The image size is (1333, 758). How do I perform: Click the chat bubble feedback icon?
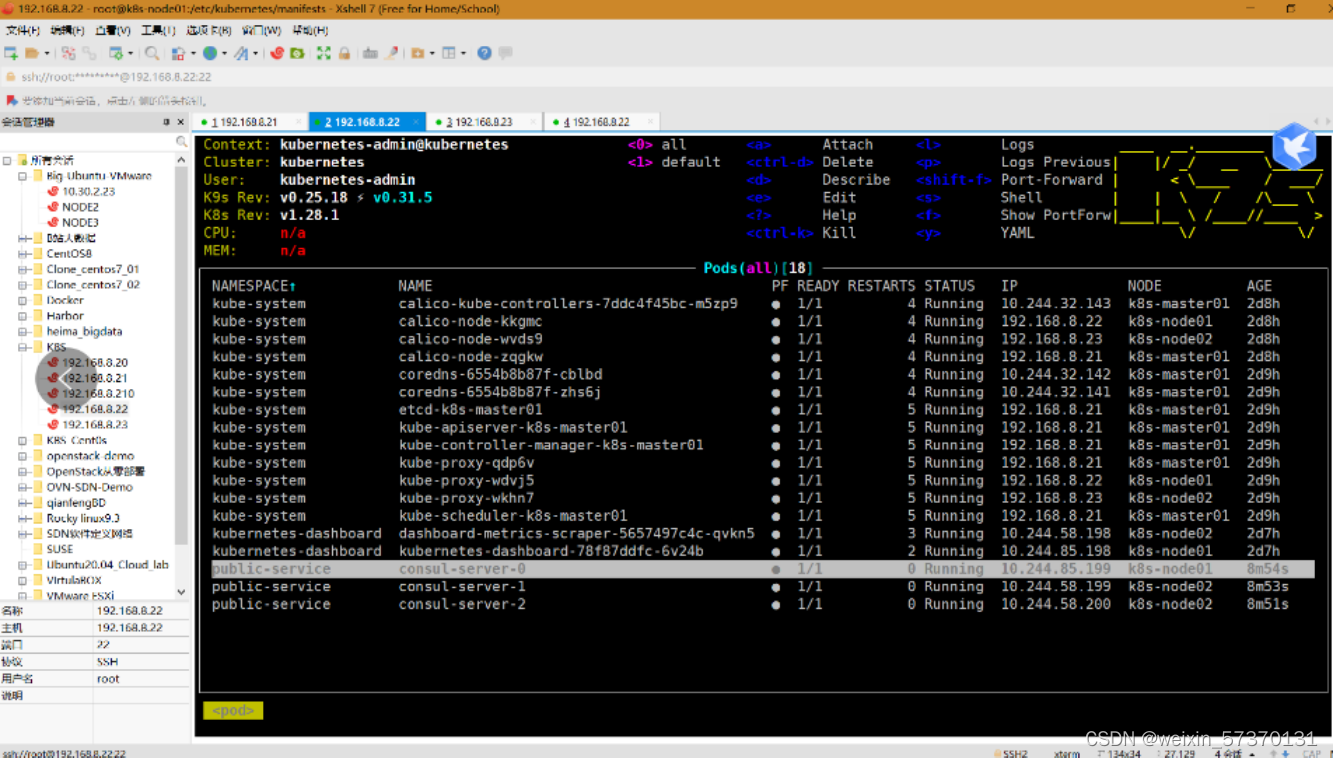506,53
